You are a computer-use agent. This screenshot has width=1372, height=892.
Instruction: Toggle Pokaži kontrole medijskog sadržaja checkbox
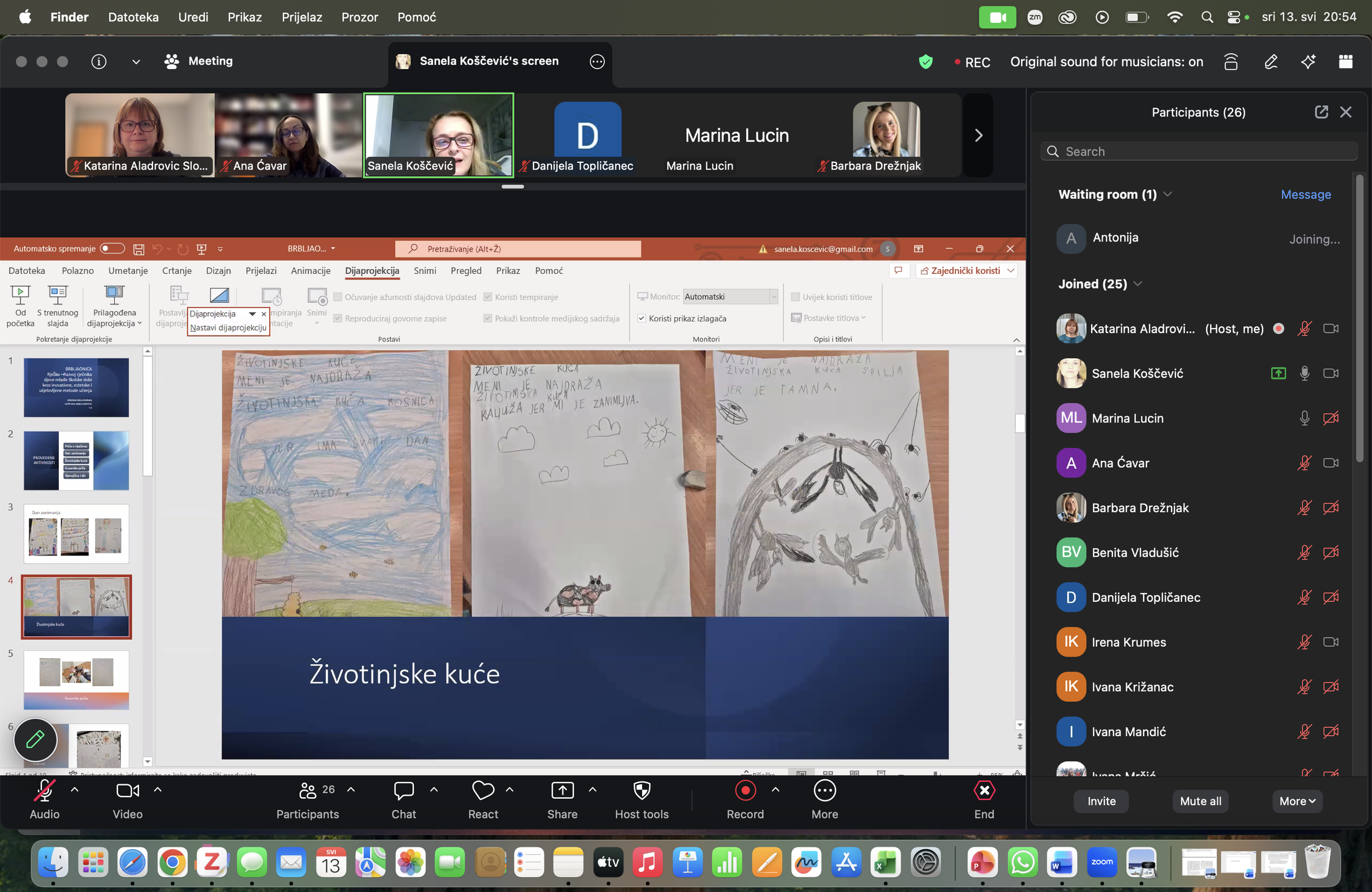coord(488,318)
